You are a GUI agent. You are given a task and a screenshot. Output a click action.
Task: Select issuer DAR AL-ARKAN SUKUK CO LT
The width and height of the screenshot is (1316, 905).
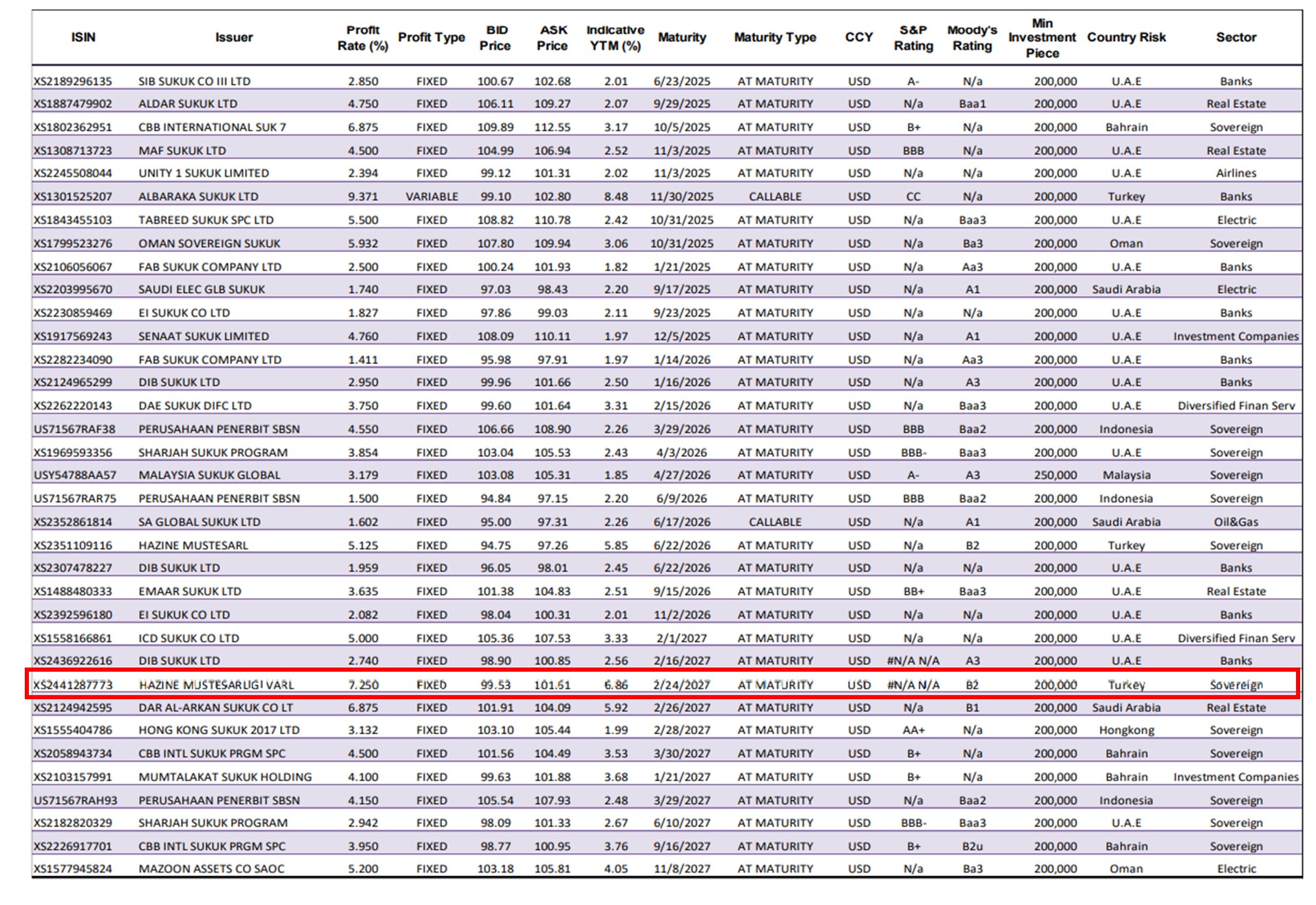click(x=215, y=708)
